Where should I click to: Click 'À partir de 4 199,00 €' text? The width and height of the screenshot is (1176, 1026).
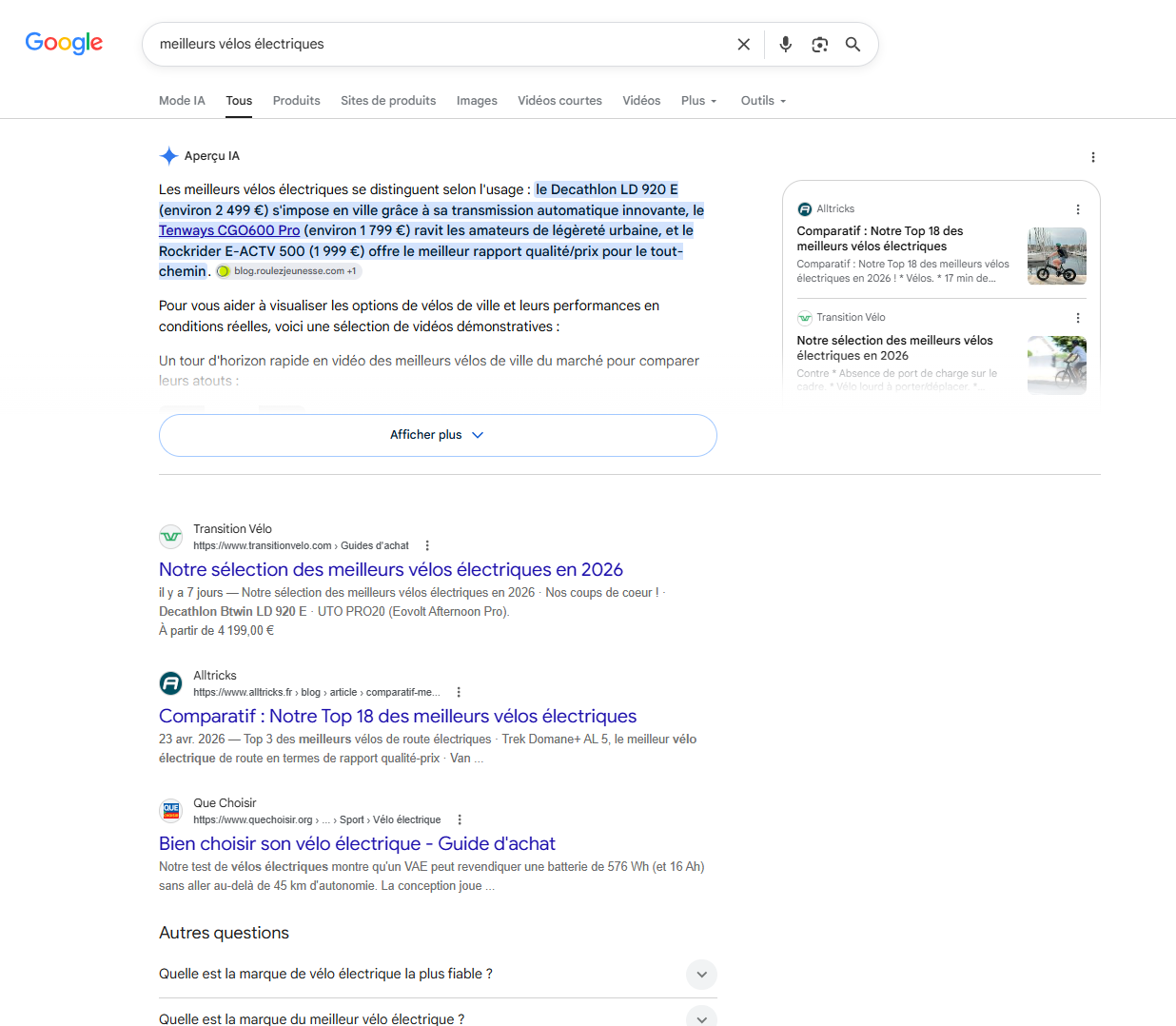[x=217, y=630]
